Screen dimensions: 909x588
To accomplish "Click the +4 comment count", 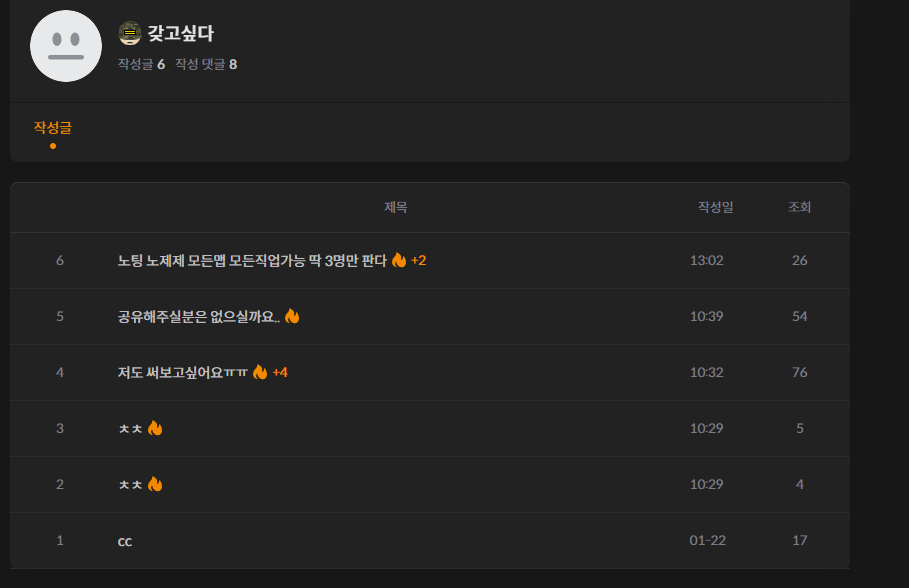I will [280, 372].
